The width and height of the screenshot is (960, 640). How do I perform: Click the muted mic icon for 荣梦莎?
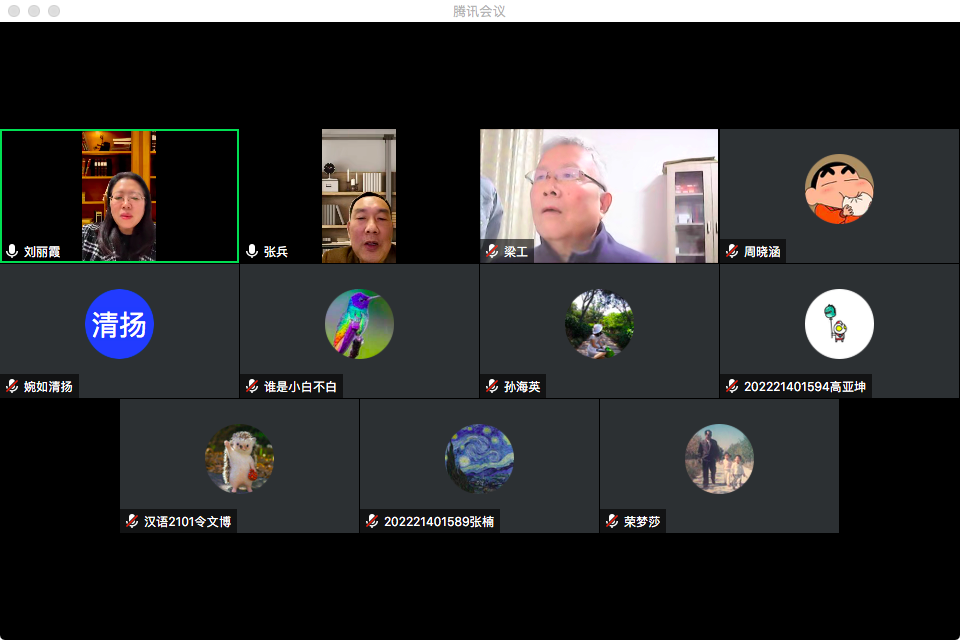click(x=612, y=521)
